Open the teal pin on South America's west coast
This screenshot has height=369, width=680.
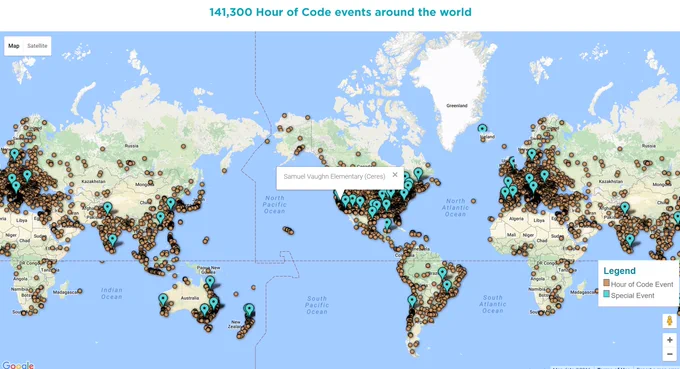click(412, 300)
